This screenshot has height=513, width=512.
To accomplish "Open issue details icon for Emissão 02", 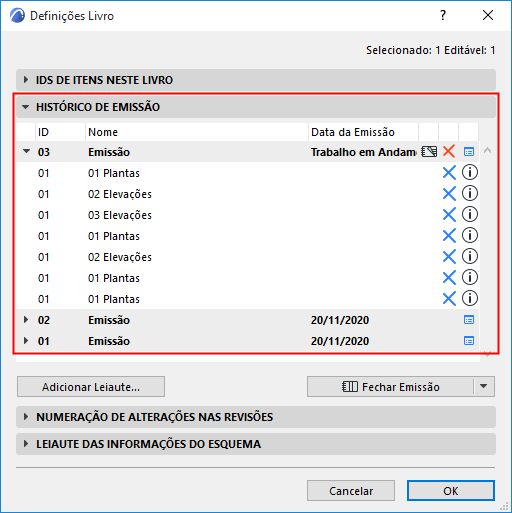I will coord(469,320).
